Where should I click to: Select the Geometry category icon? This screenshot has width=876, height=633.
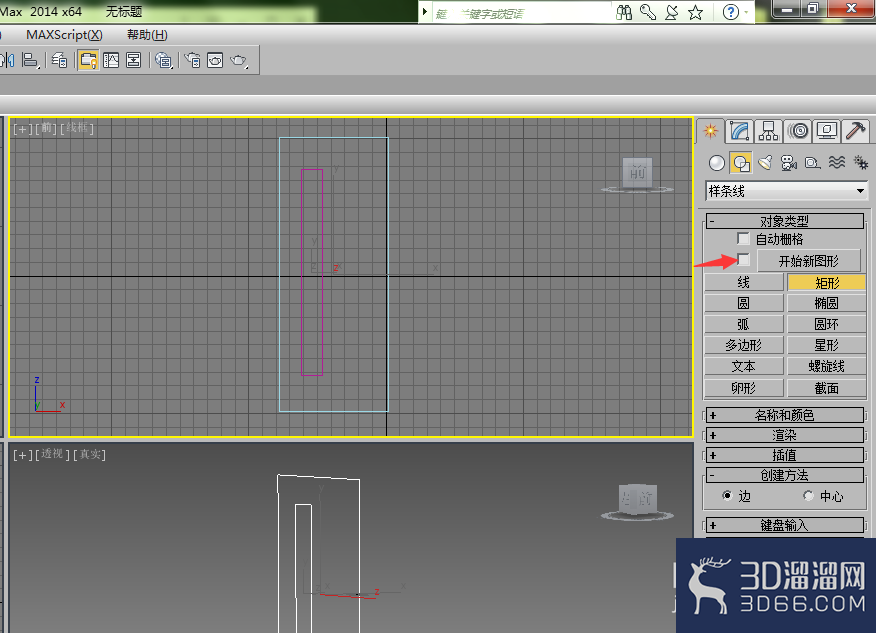(x=717, y=163)
